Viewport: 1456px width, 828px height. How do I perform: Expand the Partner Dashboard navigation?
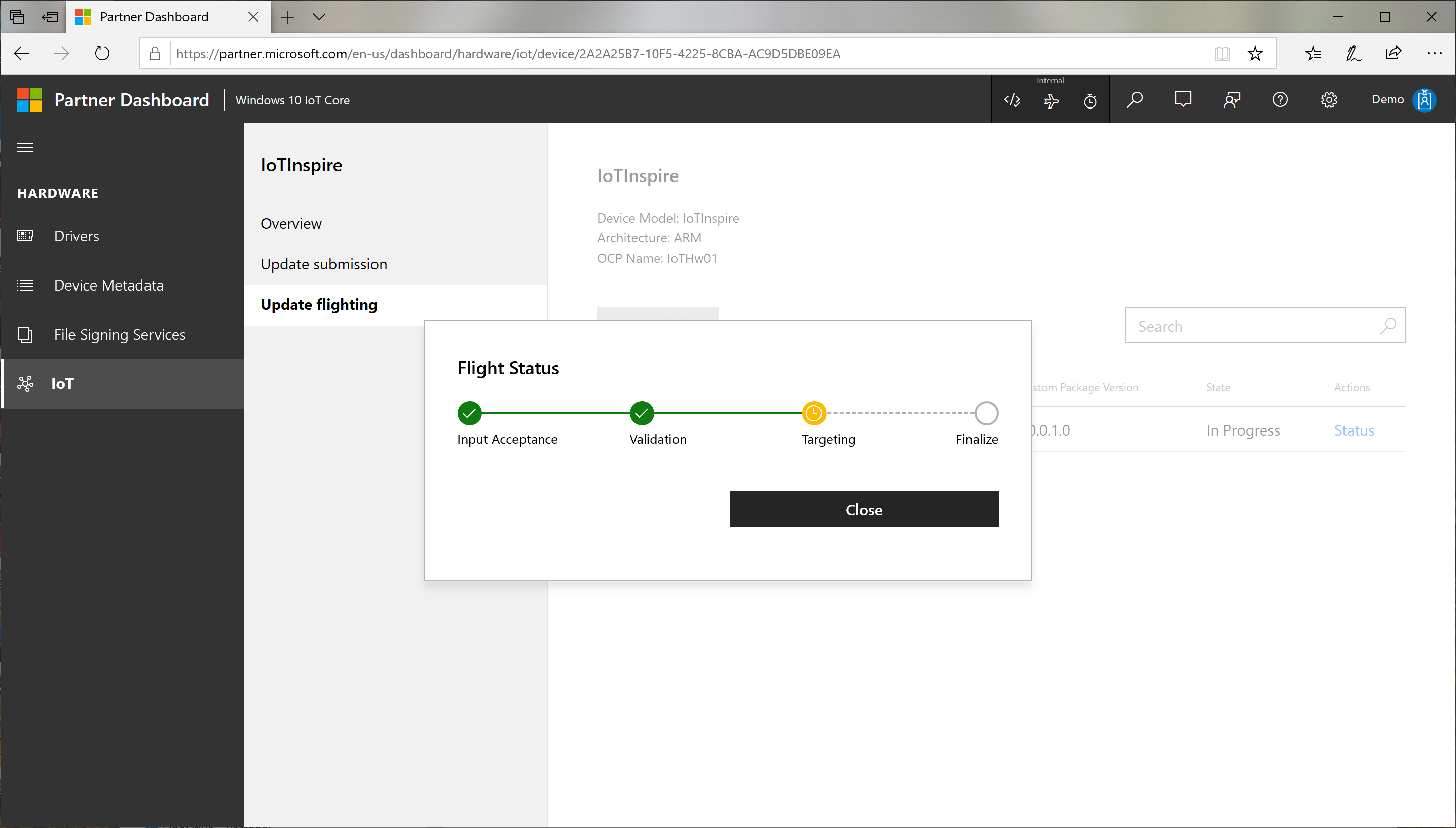(26, 147)
